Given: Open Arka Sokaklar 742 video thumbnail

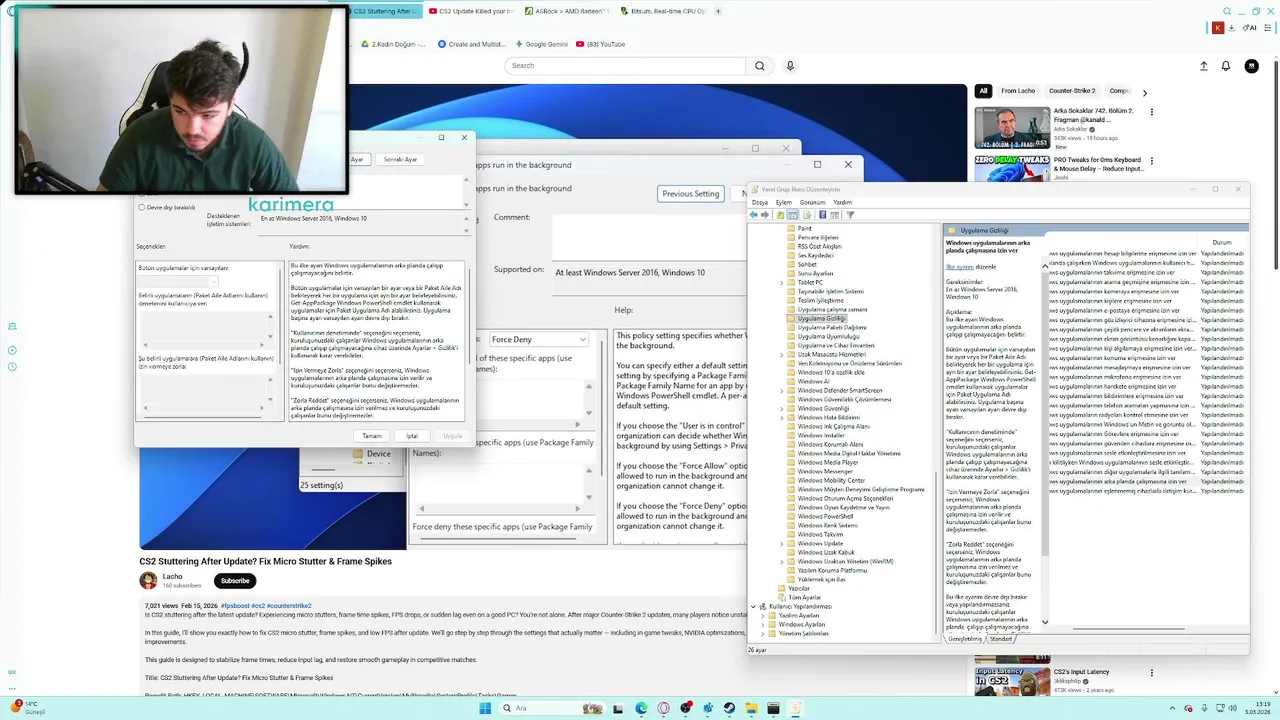Looking at the screenshot, I should click(1012, 128).
